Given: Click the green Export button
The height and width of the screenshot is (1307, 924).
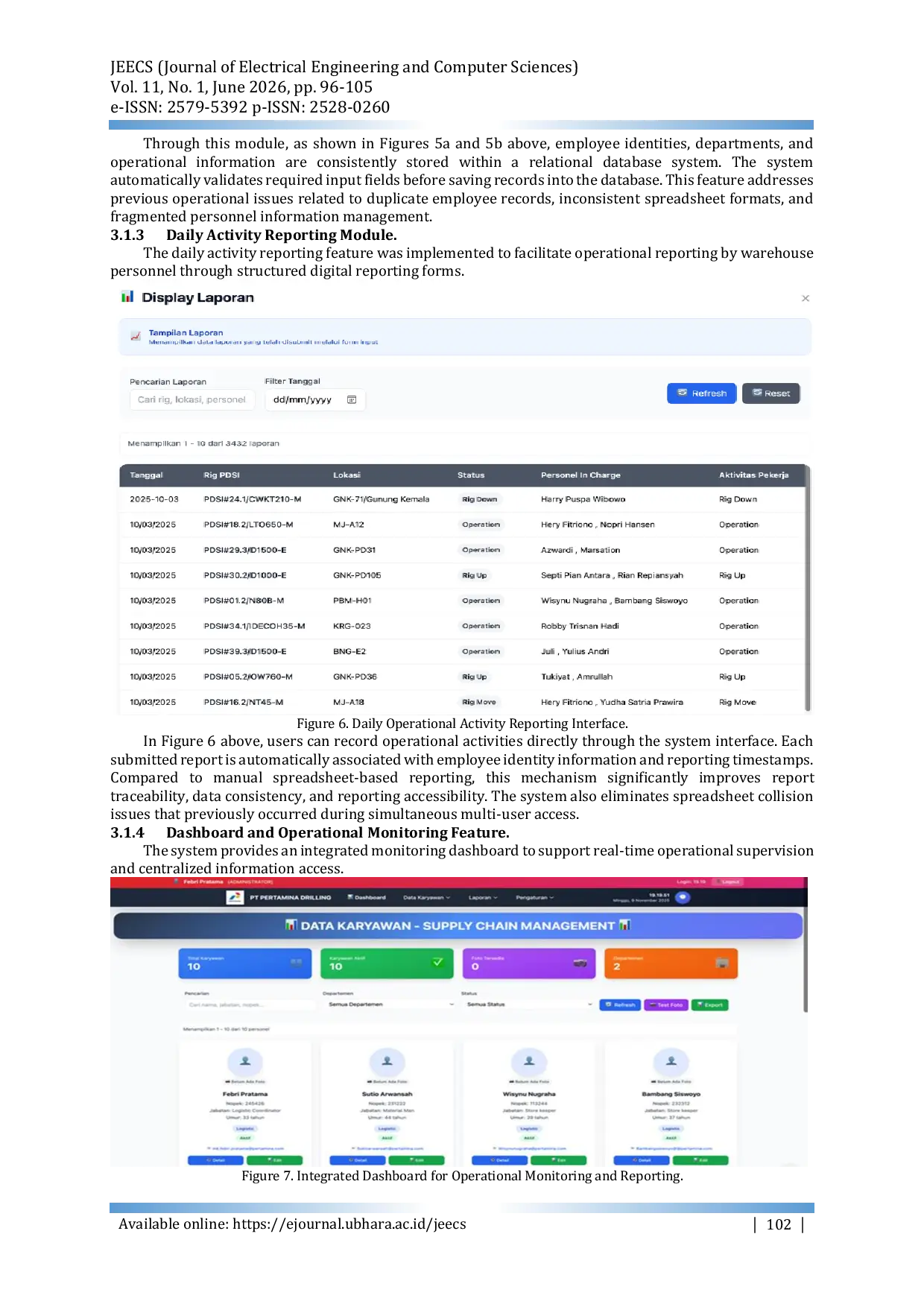Looking at the screenshot, I should pos(710,1004).
